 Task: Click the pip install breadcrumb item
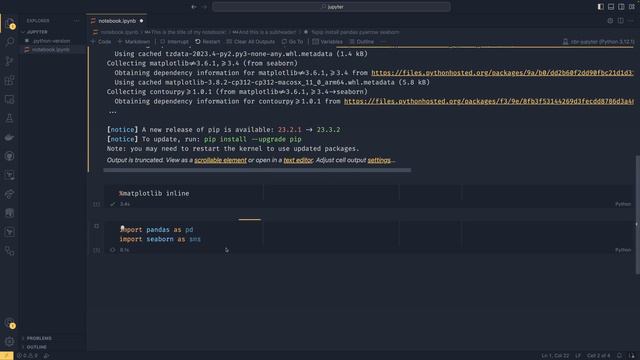(x=352, y=32)
